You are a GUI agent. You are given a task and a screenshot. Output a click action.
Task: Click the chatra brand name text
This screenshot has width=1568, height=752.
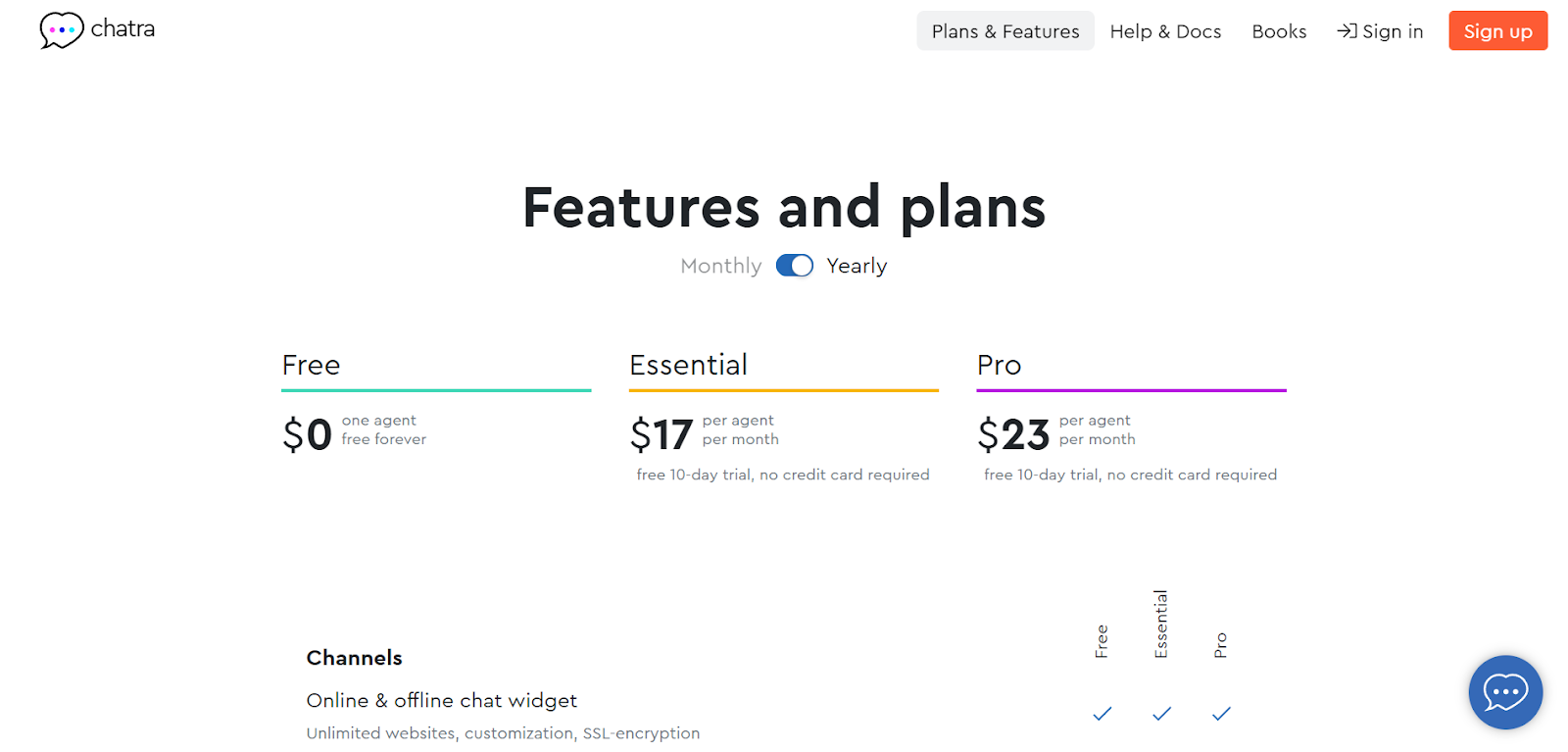pyautogui.click(x=122, y=28)
